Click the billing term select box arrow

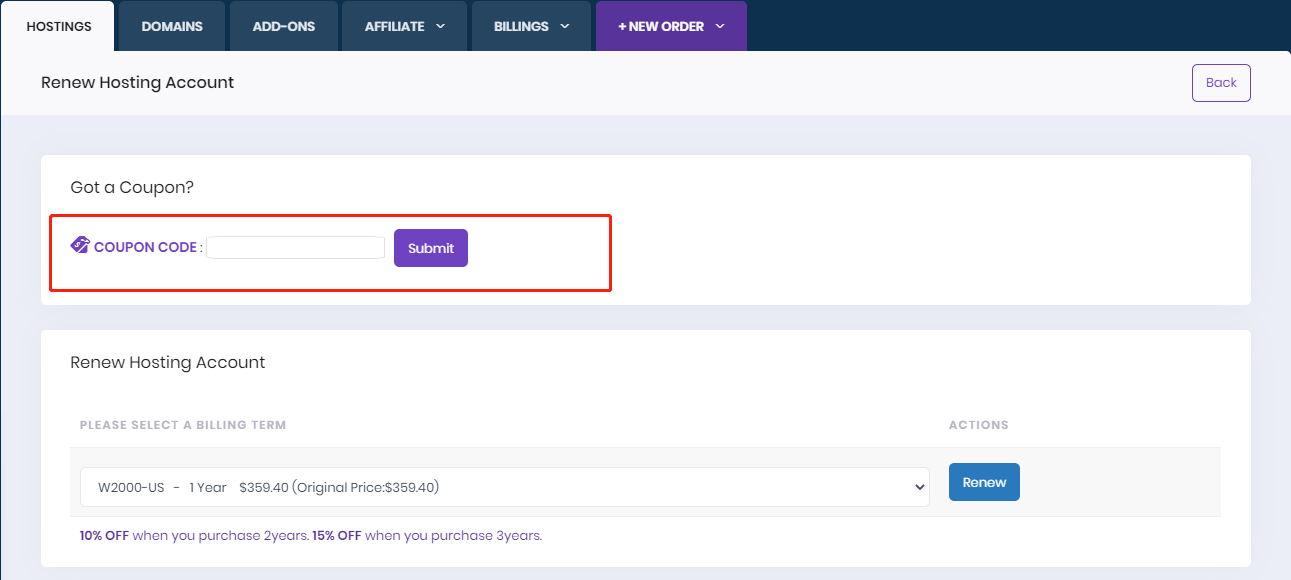pos(920,487)
